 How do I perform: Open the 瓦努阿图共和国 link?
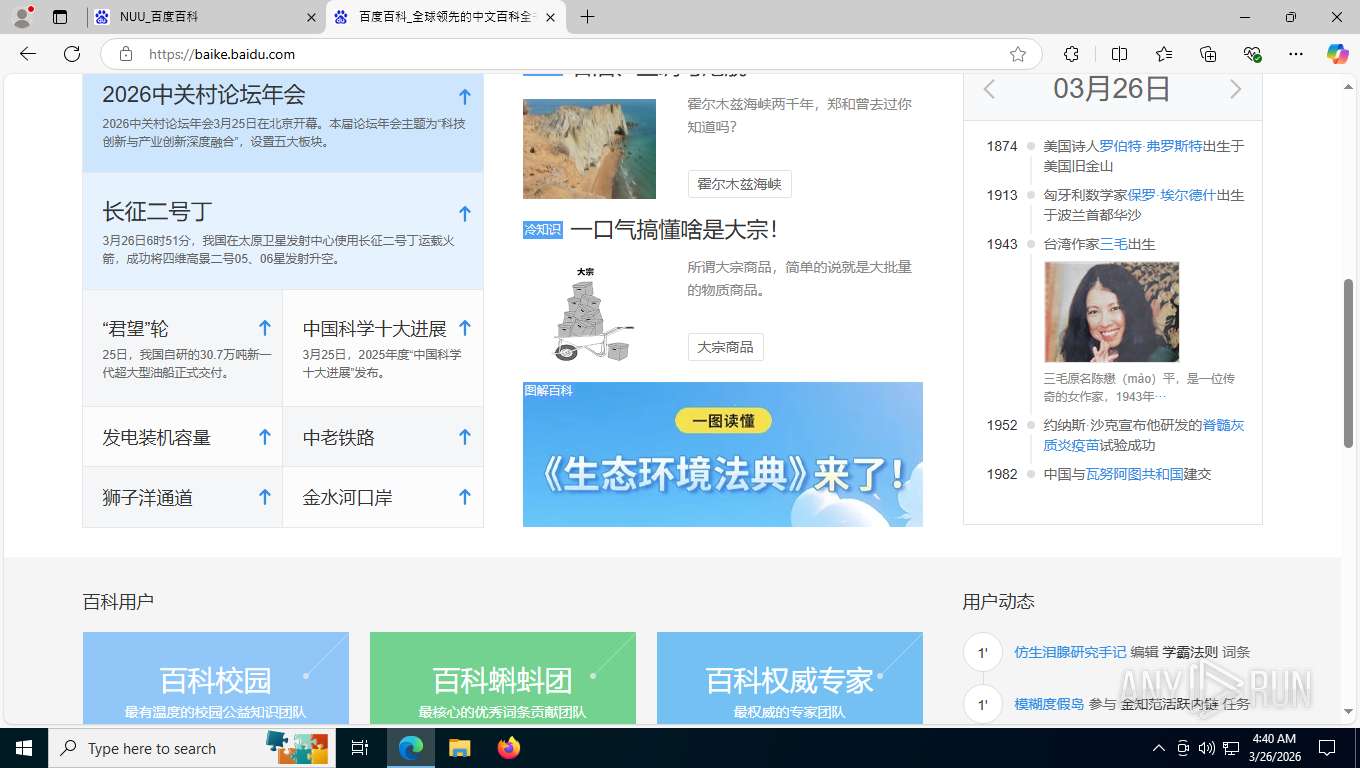[1134, 474]
